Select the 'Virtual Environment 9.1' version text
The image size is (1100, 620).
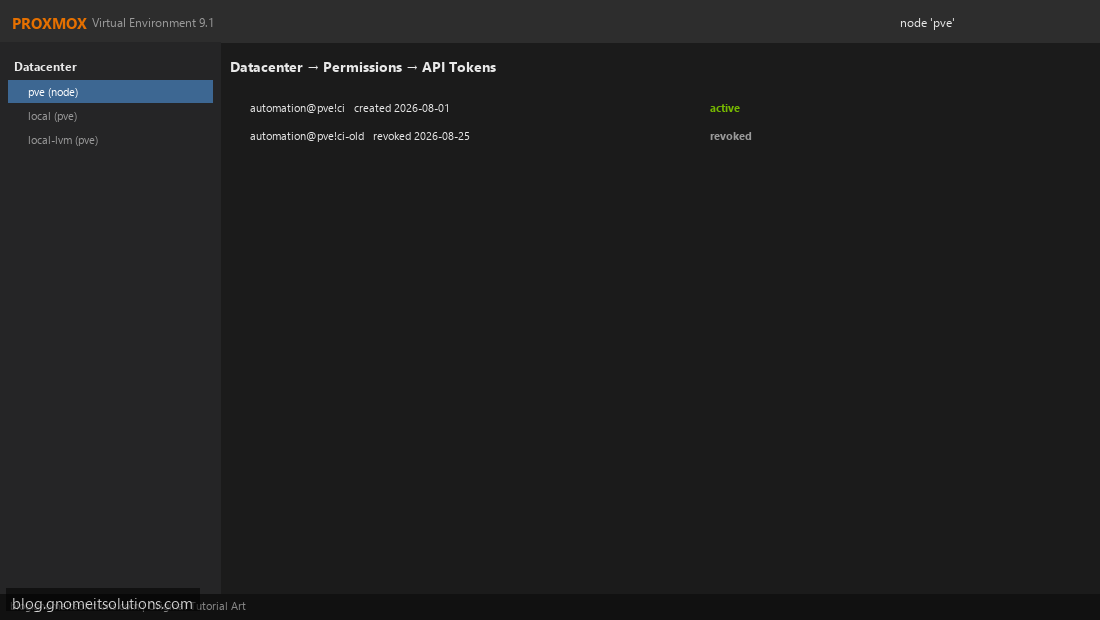pos(153,23)
